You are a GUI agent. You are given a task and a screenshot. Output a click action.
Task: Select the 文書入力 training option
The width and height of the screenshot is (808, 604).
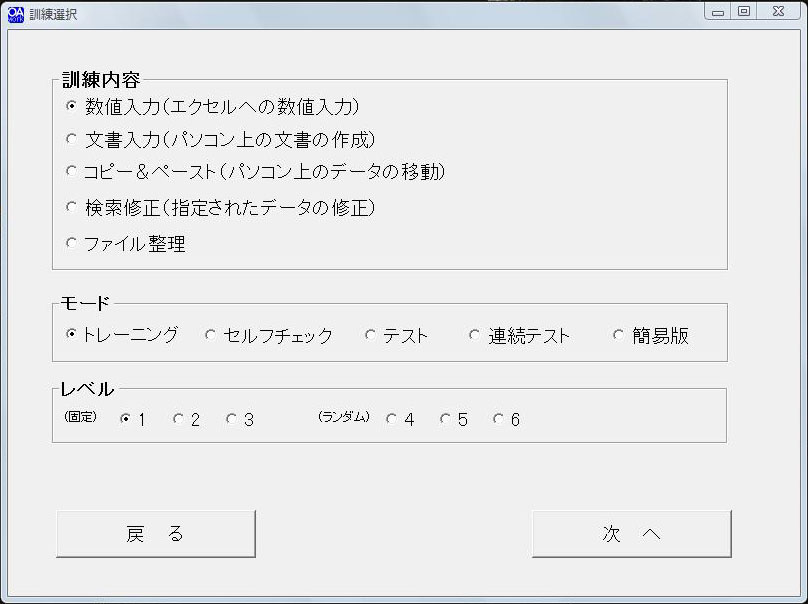220,140
